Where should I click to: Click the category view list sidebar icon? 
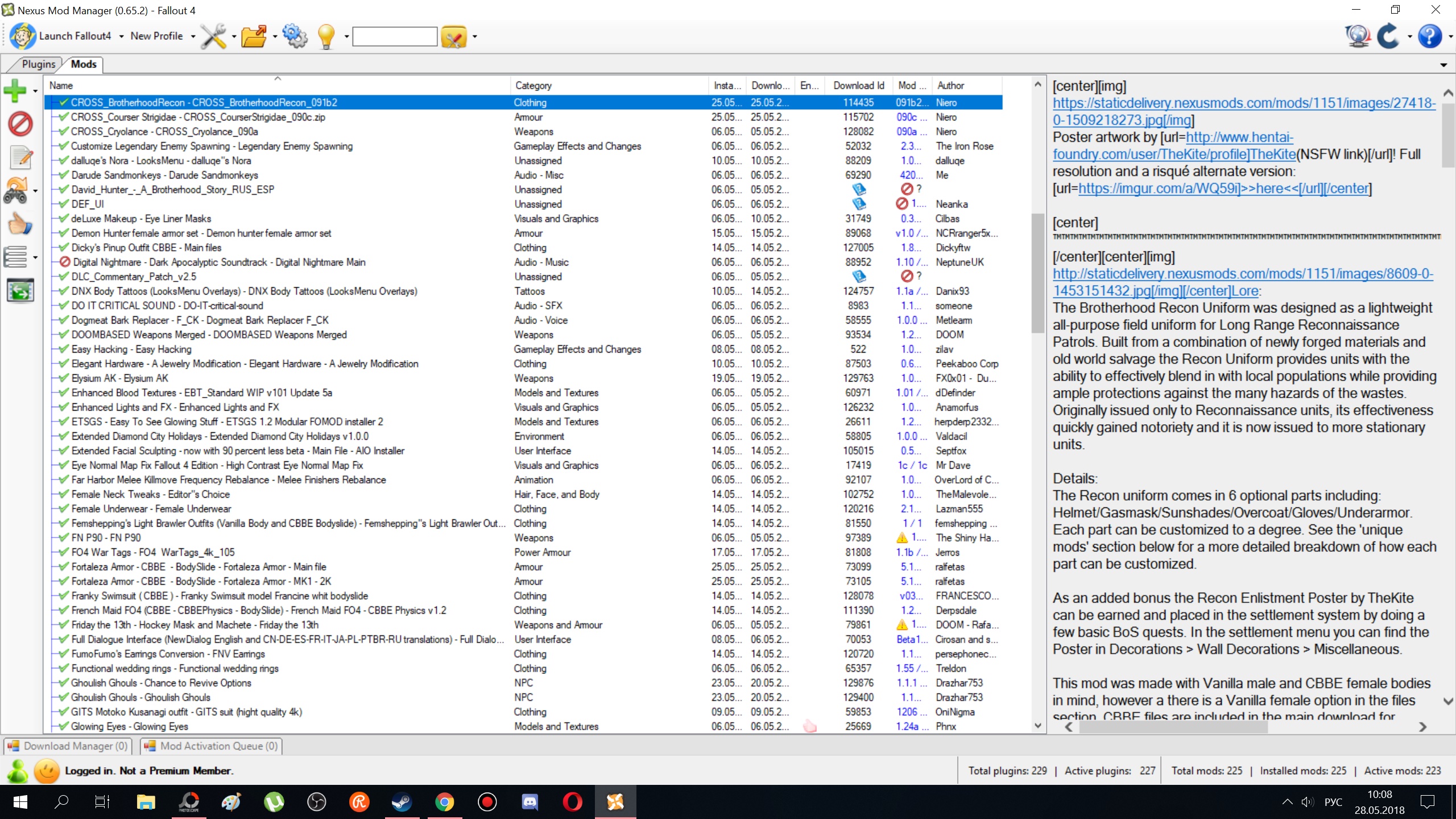(x=16, y=257)
